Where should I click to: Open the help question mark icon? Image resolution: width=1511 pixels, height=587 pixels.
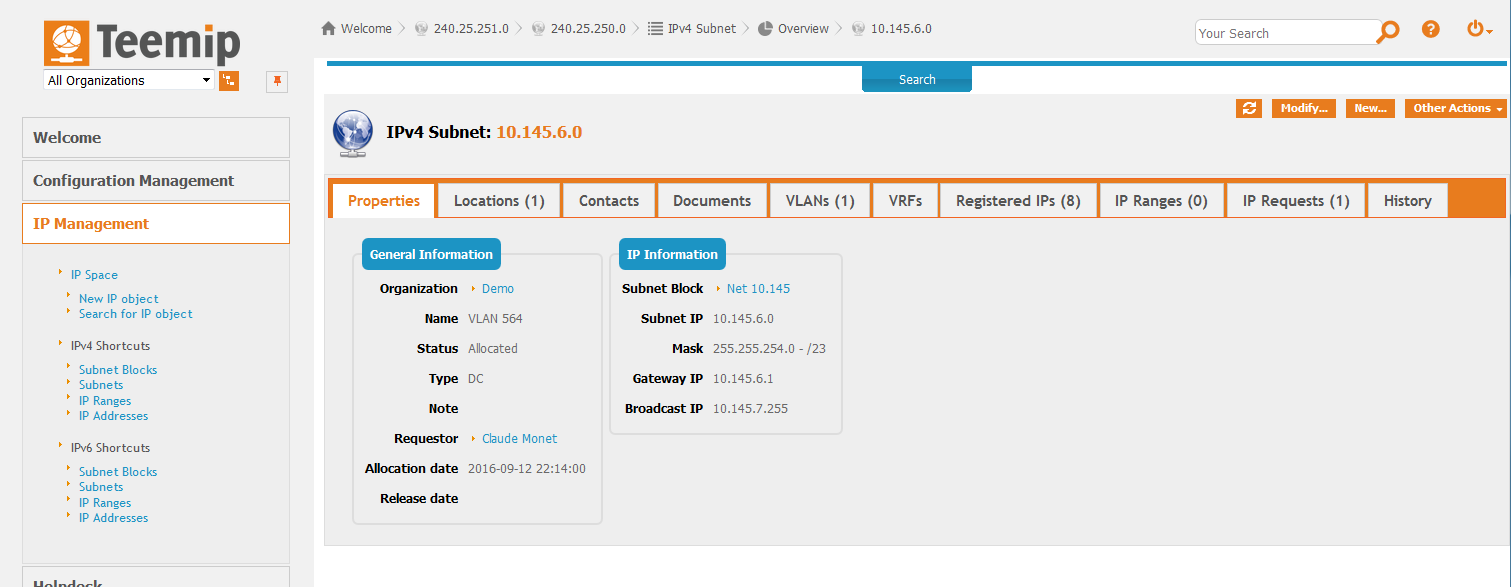pos(1431,30)
